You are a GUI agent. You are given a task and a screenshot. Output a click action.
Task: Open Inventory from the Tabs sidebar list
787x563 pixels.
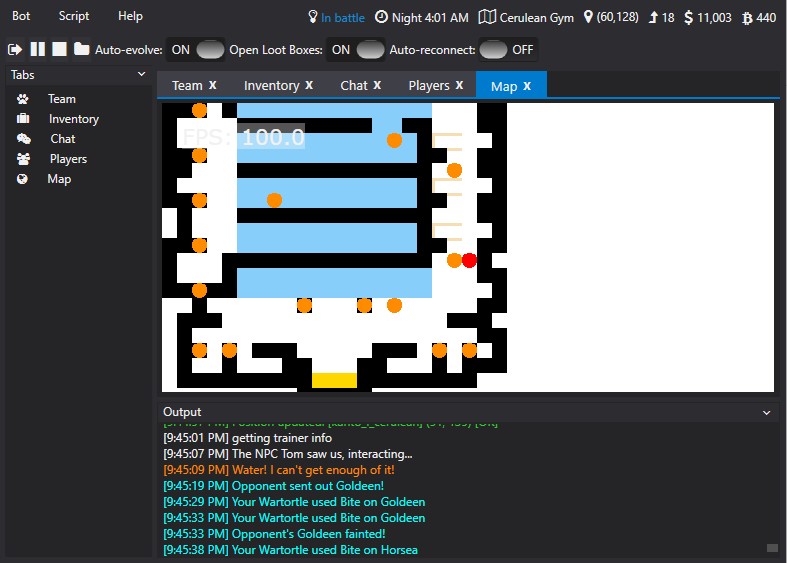click(74, 119)
